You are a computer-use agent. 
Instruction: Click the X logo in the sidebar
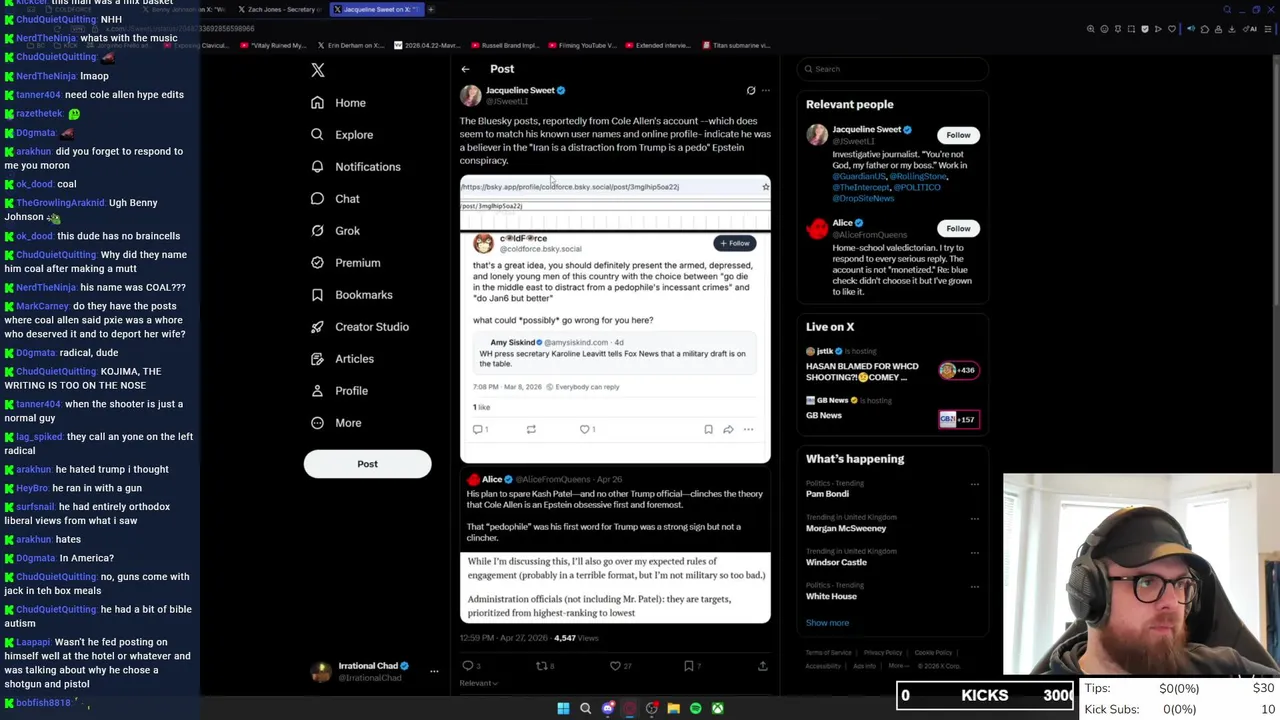[x=318, y=70]
